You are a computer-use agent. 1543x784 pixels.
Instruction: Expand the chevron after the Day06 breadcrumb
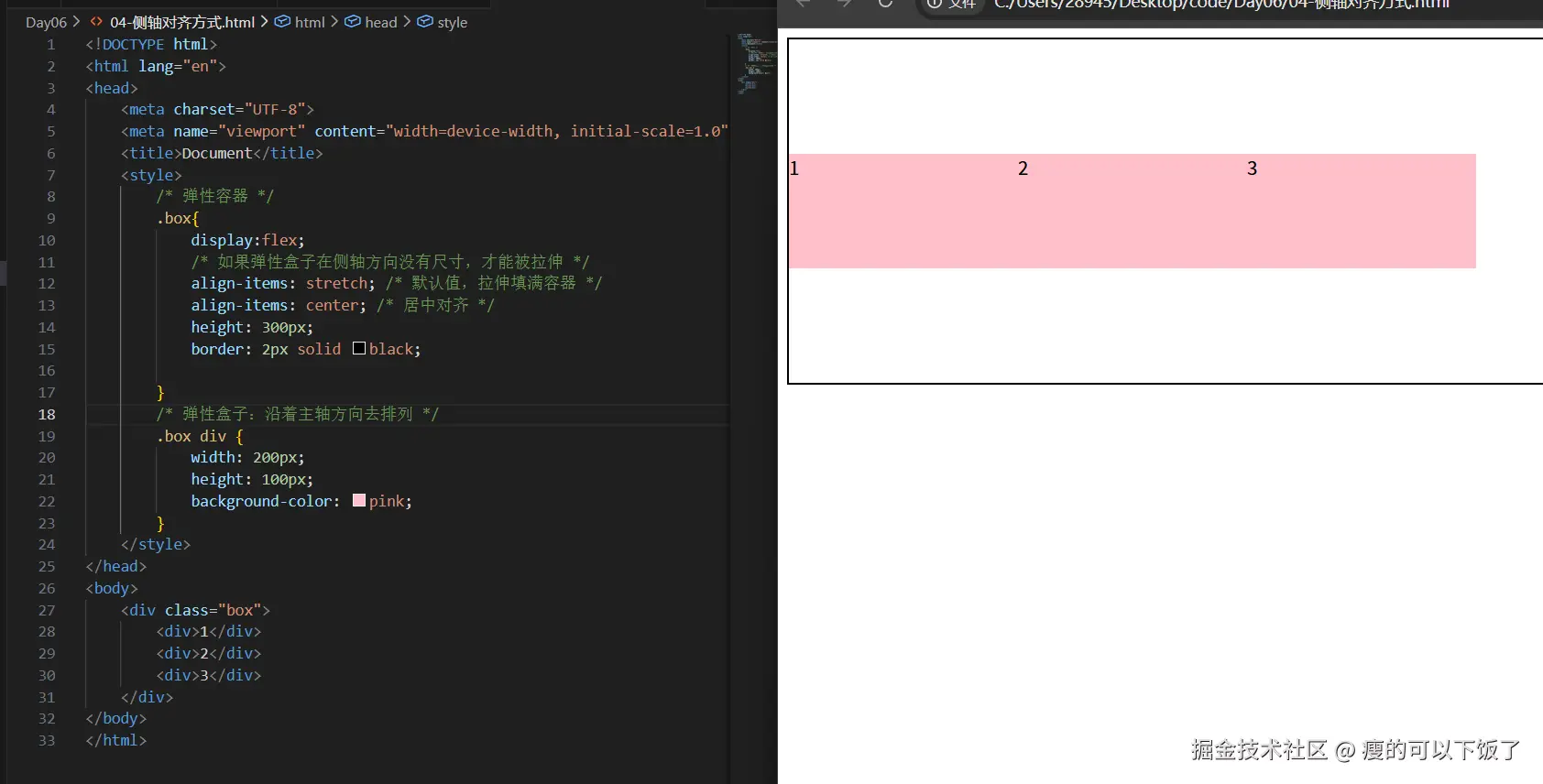coord(76,21)
